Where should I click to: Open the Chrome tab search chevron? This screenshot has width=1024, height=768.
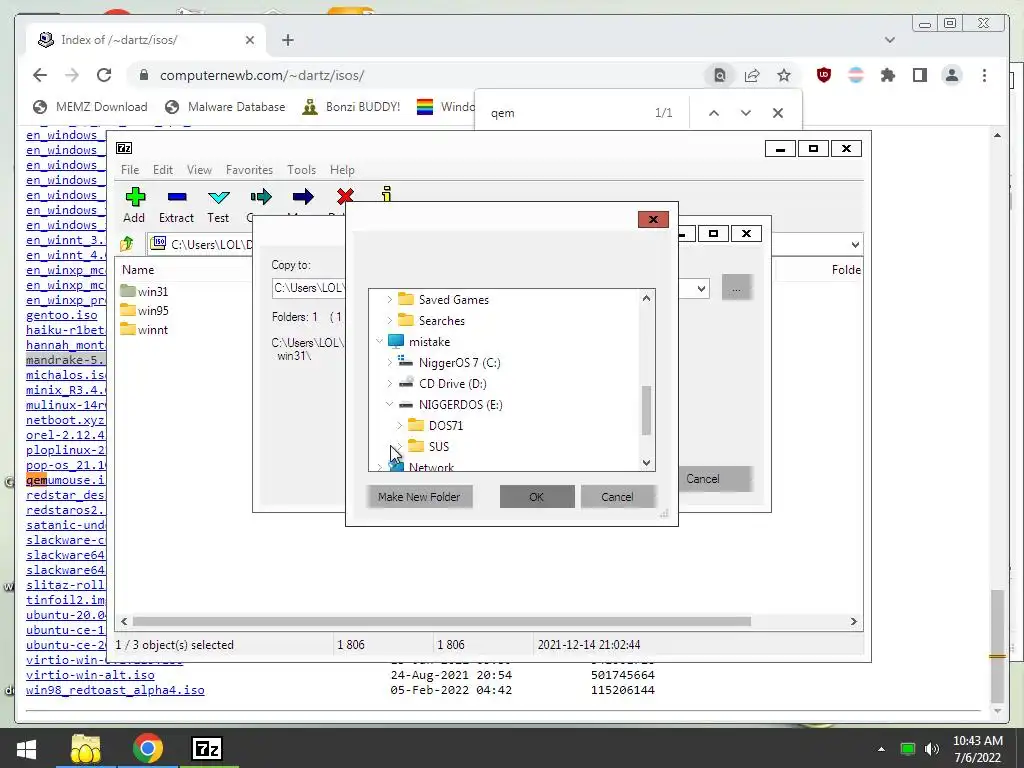(889, 40)
